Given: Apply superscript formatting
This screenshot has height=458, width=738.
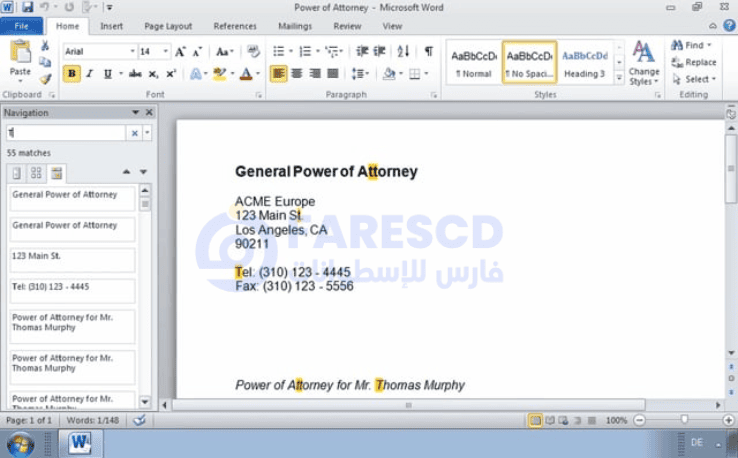Looking at the screenshot, I should pyautogui.click(x=171, y=74).
